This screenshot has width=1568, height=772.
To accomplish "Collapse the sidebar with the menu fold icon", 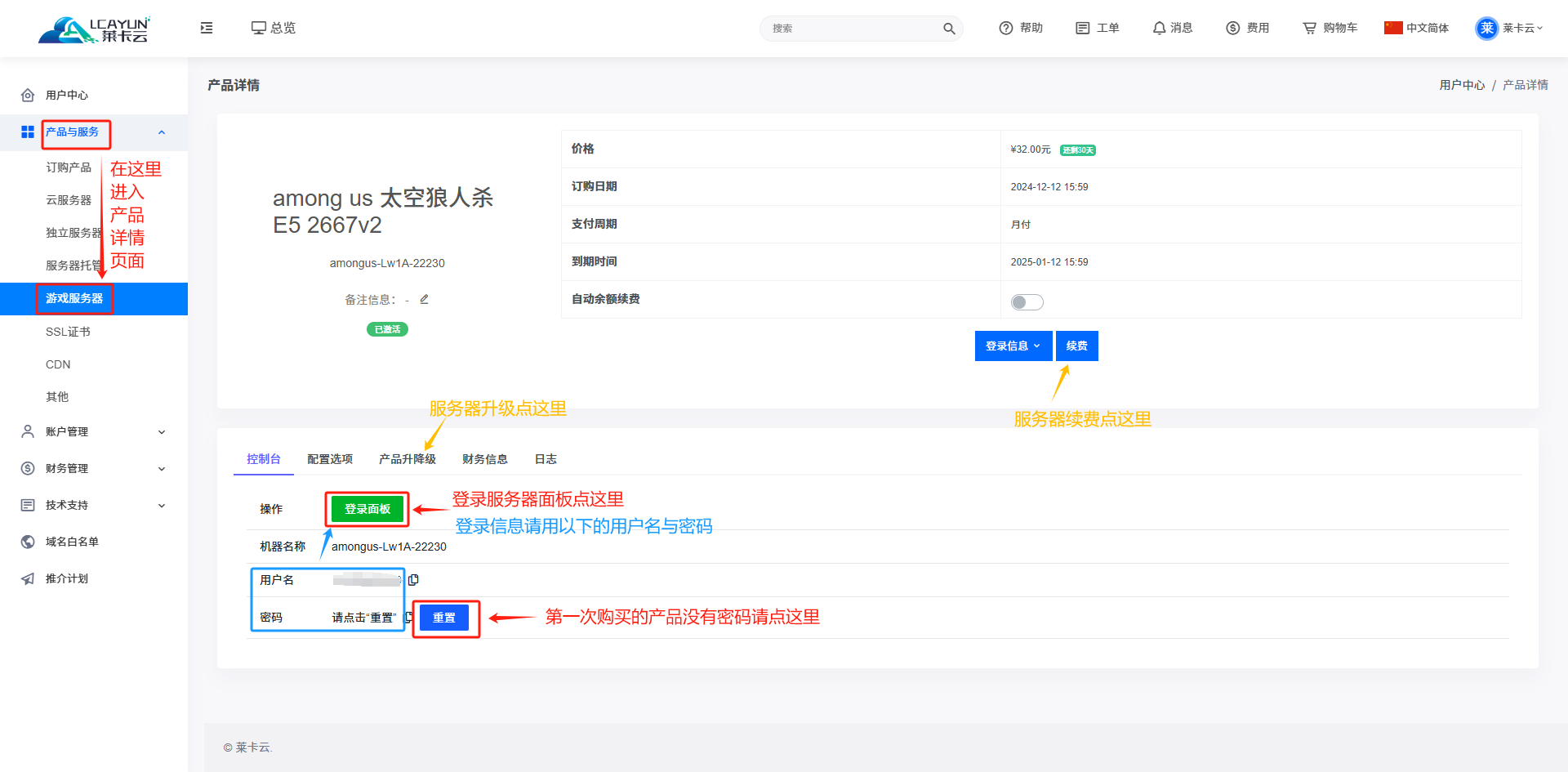I will point(207,28).
